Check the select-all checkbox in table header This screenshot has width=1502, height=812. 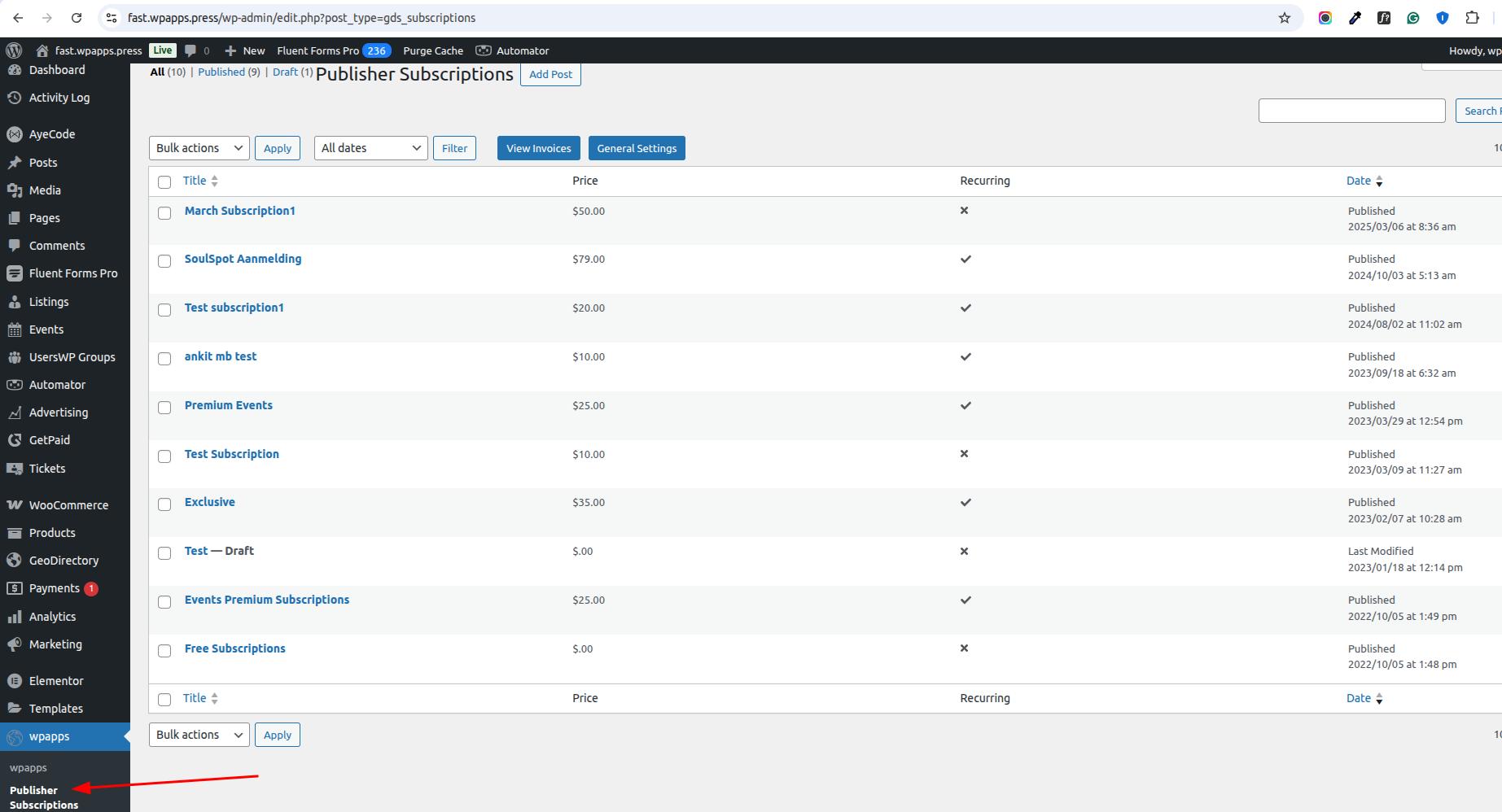click(164, 182)
